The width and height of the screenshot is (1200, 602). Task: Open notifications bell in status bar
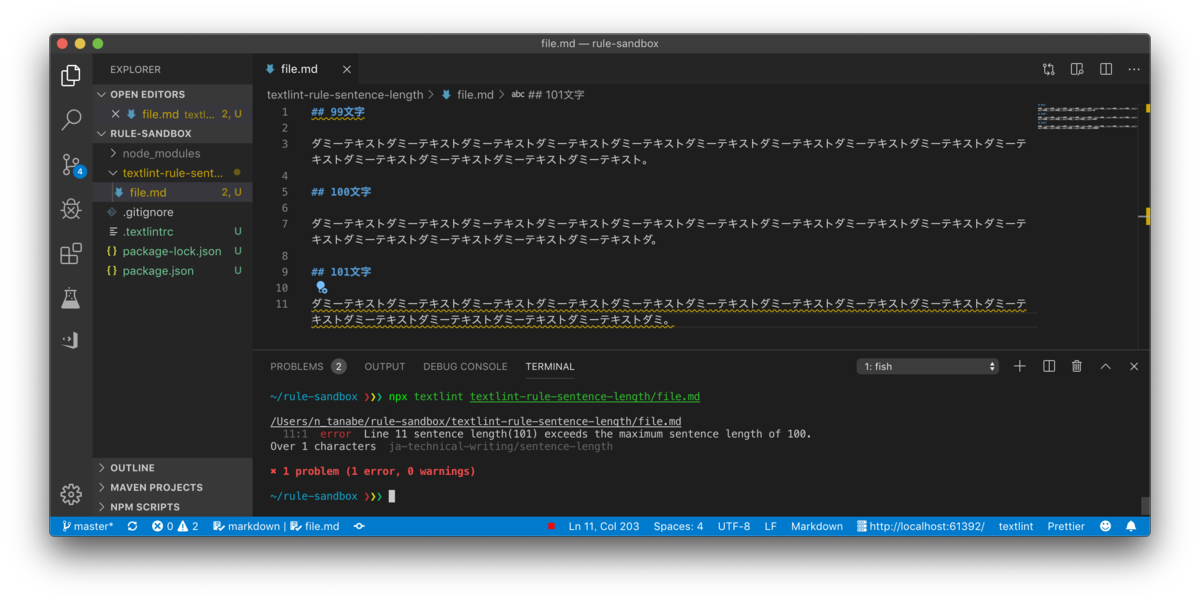point(1131,526)
